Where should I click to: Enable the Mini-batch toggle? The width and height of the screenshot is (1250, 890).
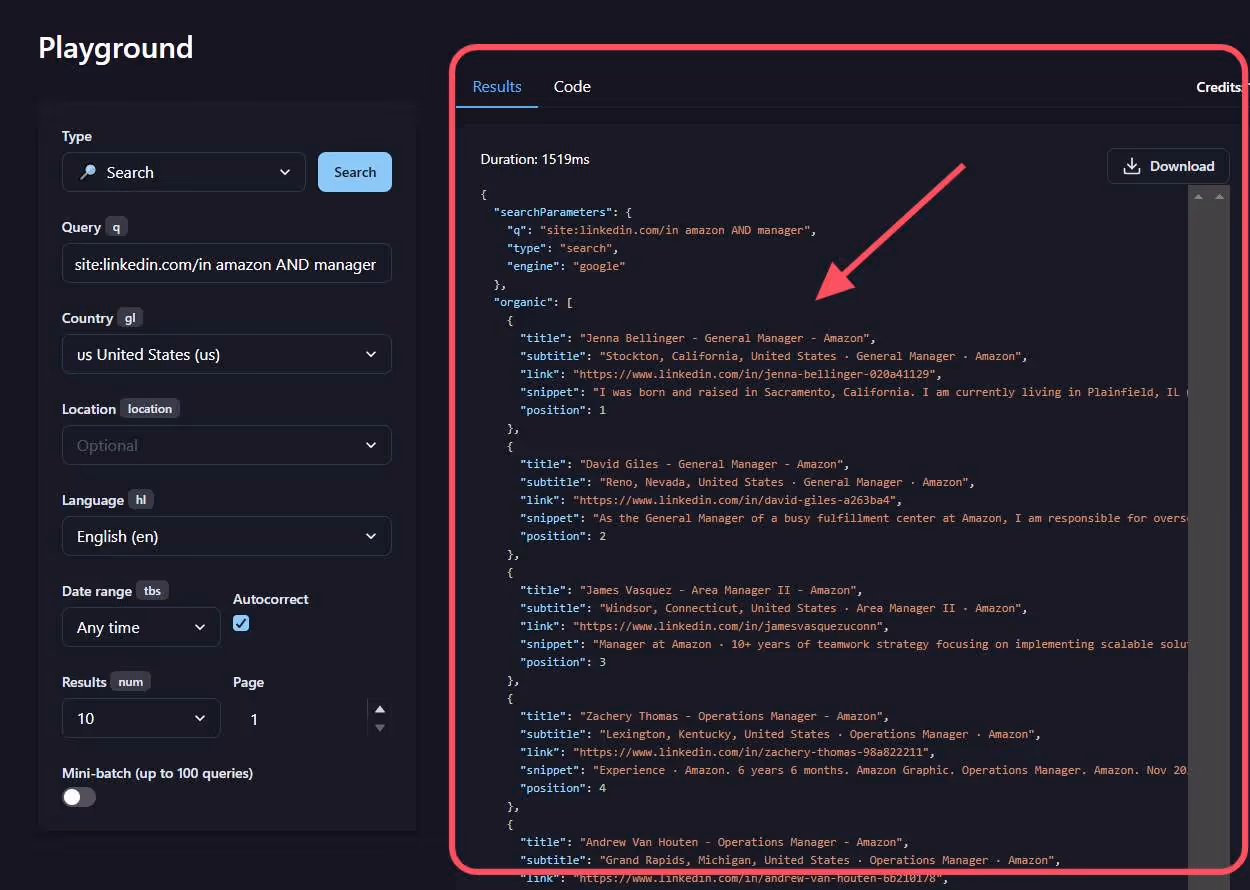pyautogui.click(x=78, y=797)
